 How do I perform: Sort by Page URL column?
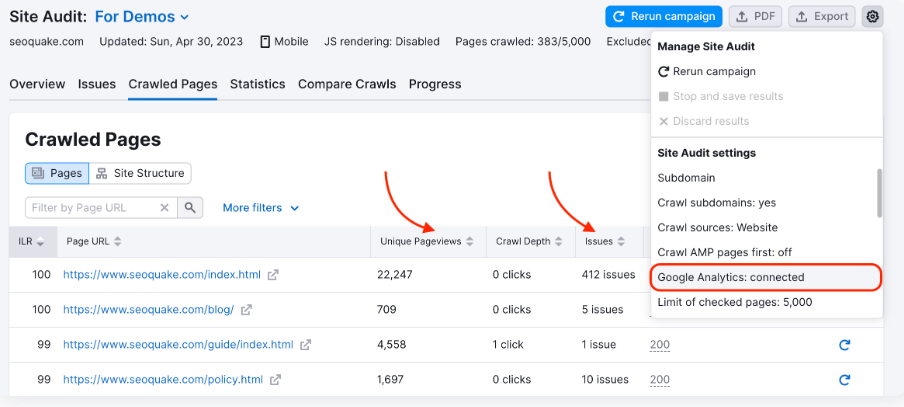(94, 242)
